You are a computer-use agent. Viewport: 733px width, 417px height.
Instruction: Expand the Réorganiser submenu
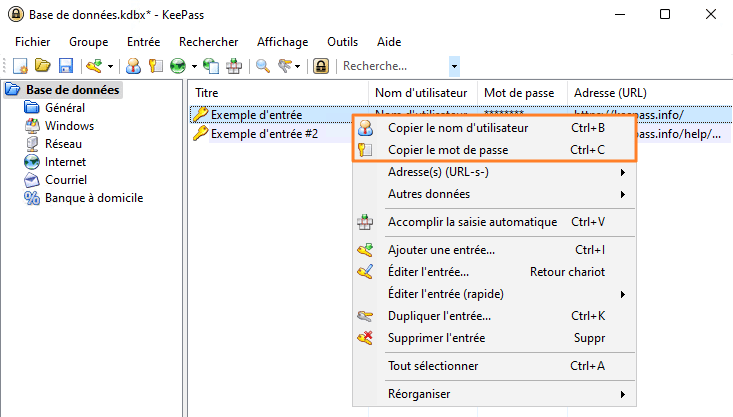pyautogui.click(x=494, y=394)
